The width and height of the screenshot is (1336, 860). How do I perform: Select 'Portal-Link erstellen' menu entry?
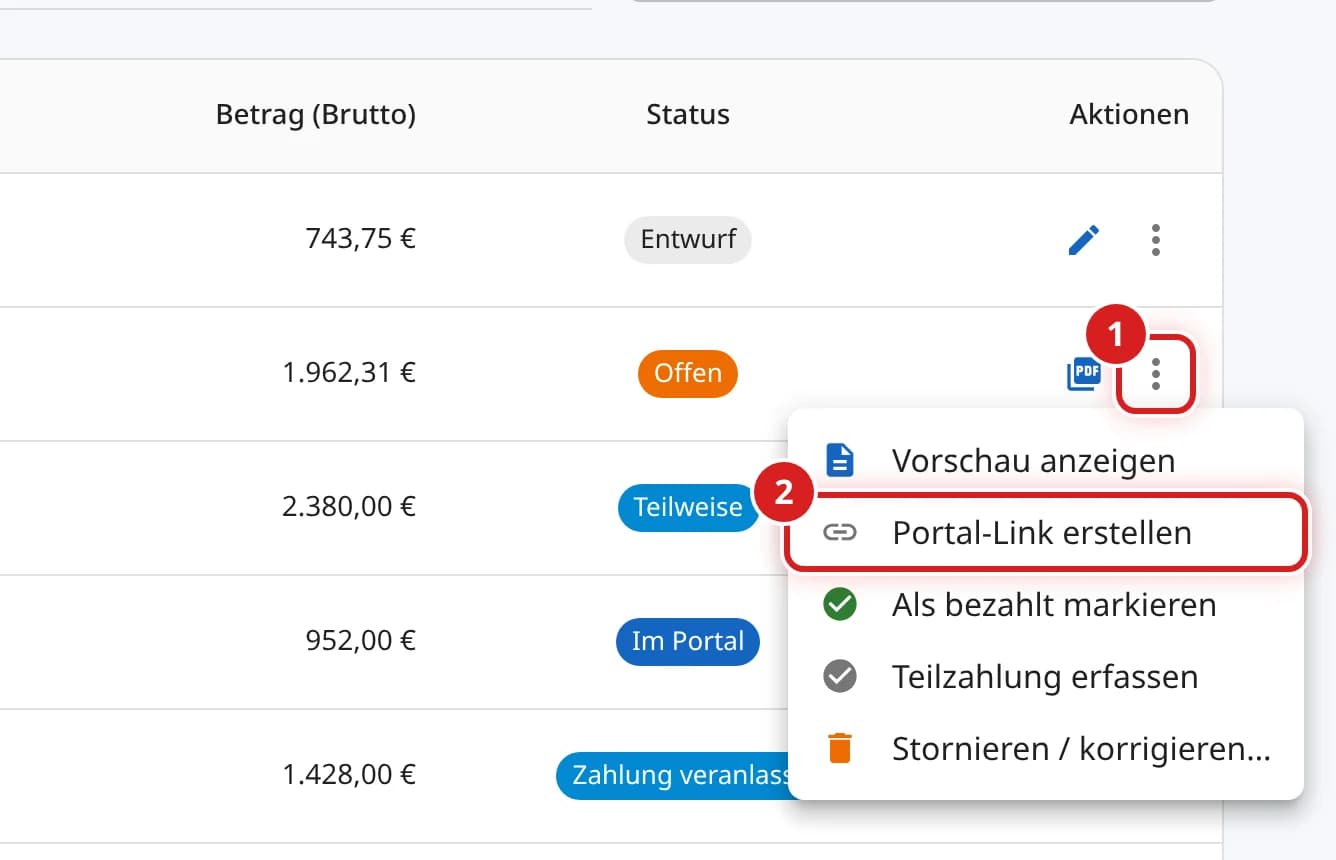click(1046, 533)
